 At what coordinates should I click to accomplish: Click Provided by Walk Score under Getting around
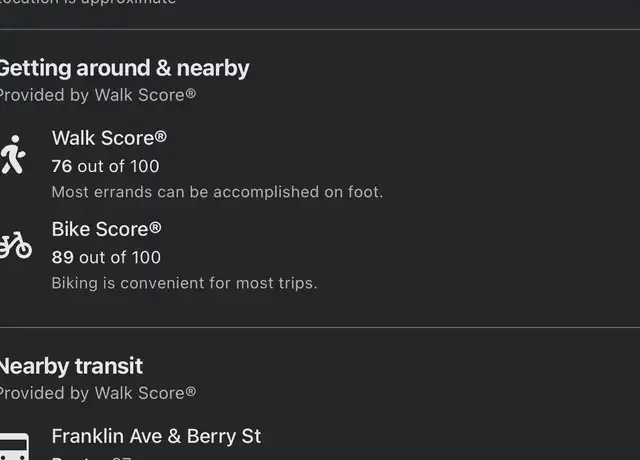pos(98,96)
